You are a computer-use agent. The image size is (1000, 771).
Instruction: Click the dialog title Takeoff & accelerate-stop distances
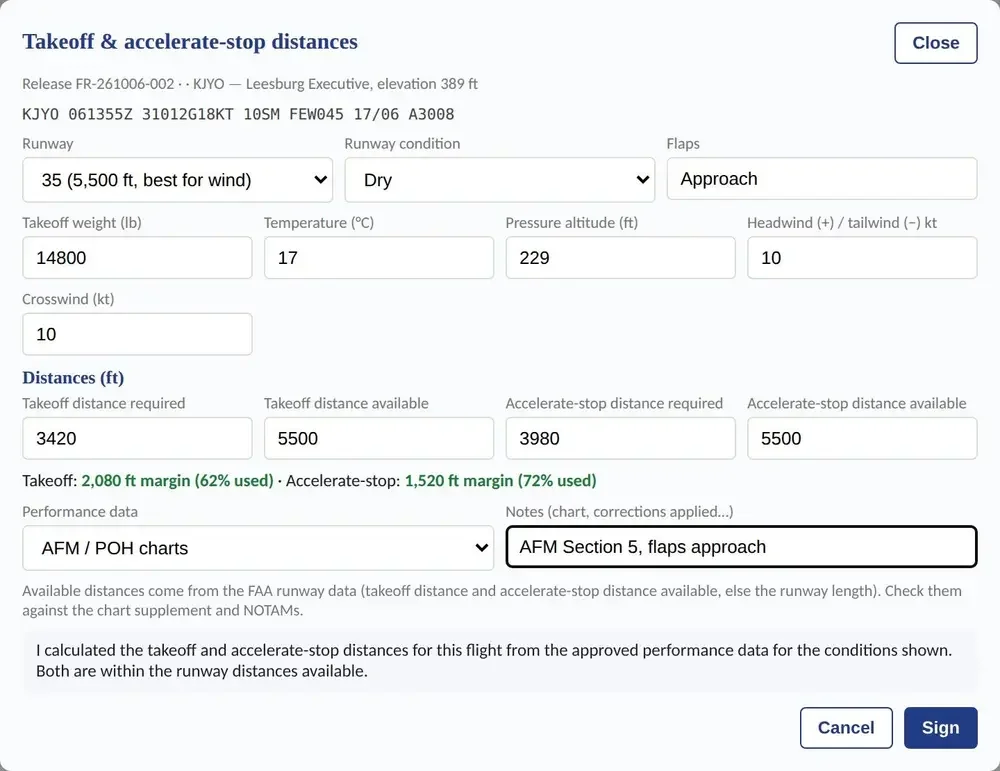click(190, 41)
